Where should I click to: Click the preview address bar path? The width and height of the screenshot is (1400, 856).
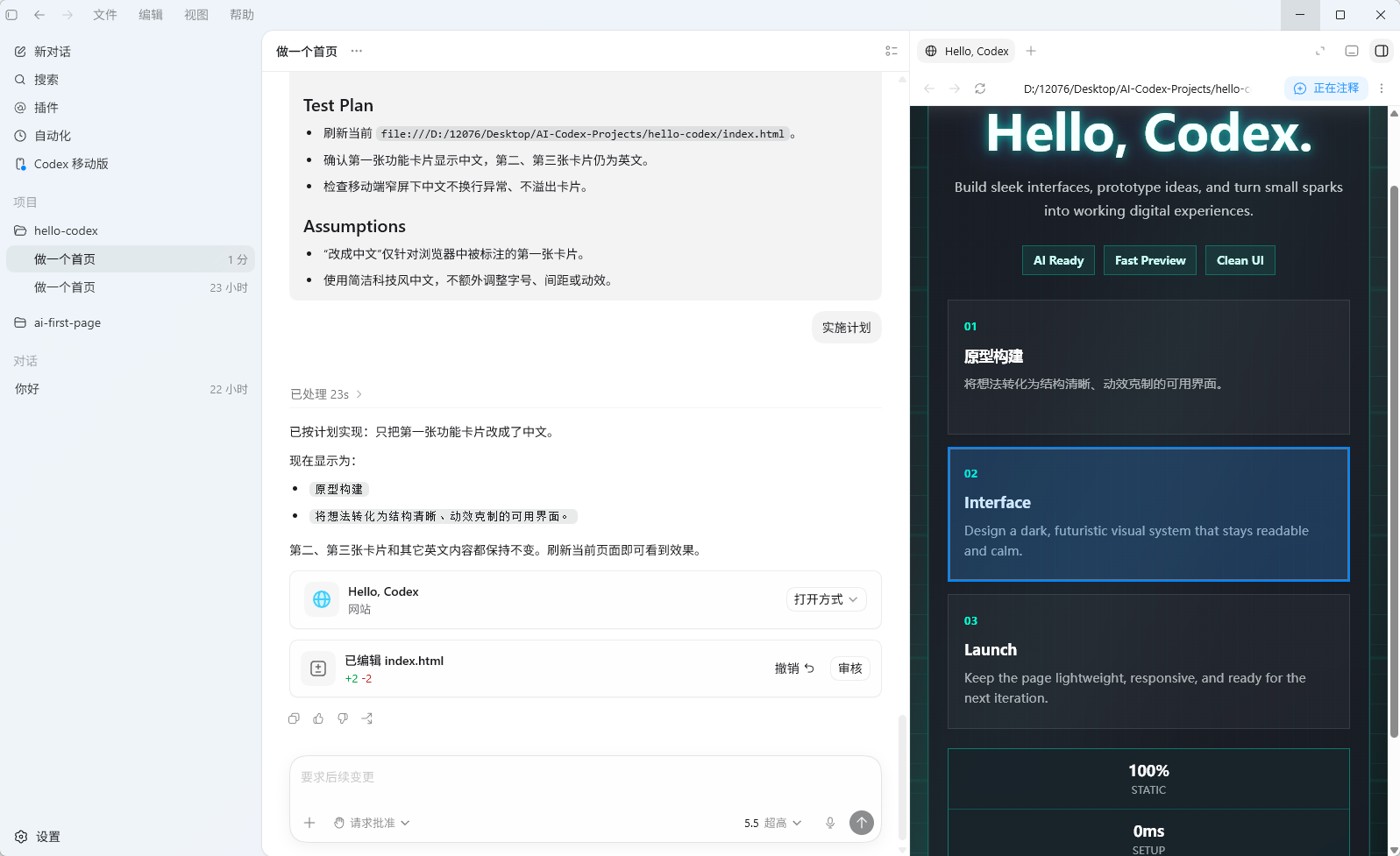[1136, 88]
